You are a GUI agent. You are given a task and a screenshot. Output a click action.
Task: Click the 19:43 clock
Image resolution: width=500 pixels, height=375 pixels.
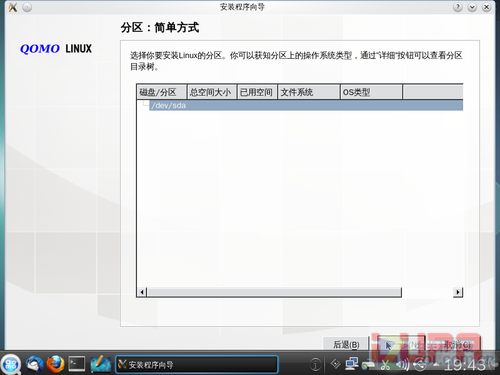click(x=465, y=365)
